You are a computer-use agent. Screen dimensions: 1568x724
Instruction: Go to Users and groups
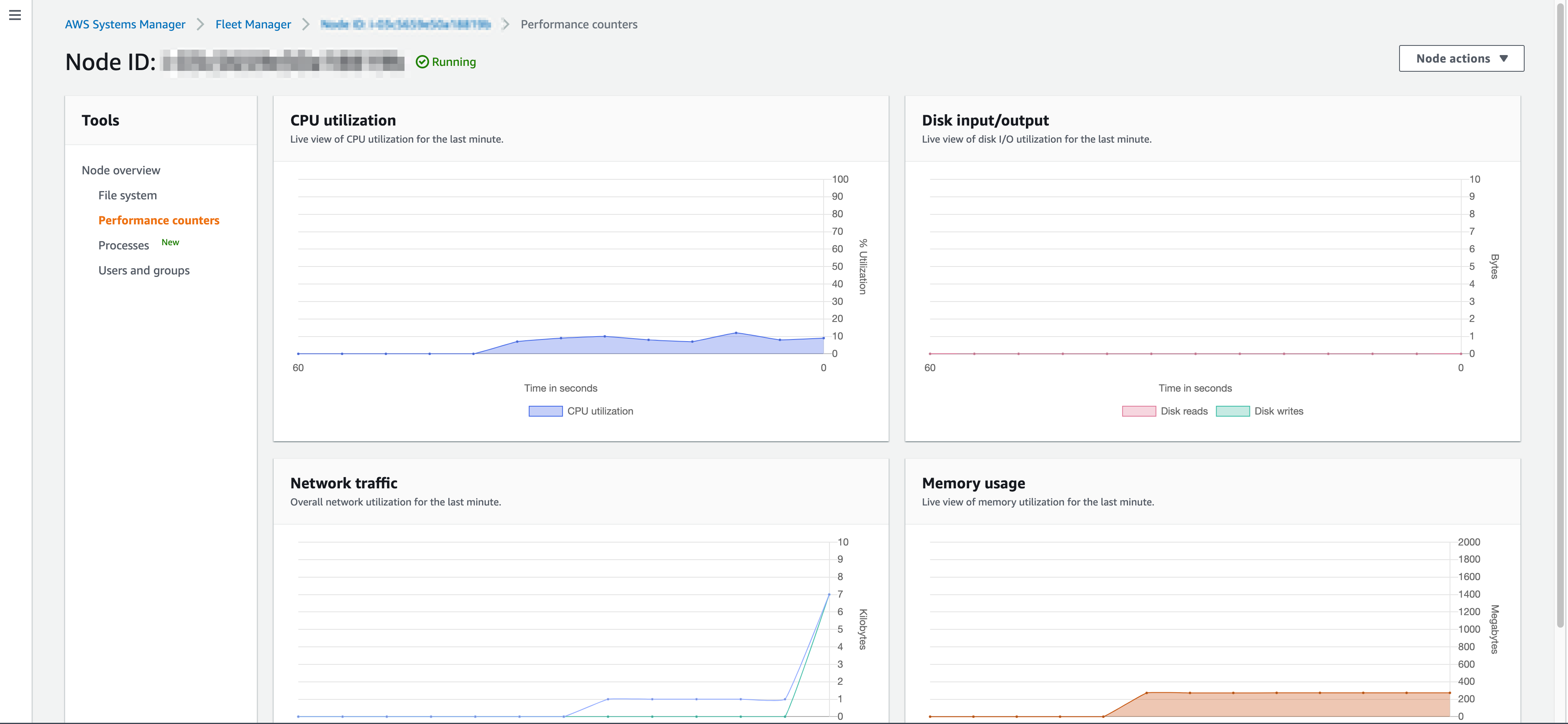(143, 270)
